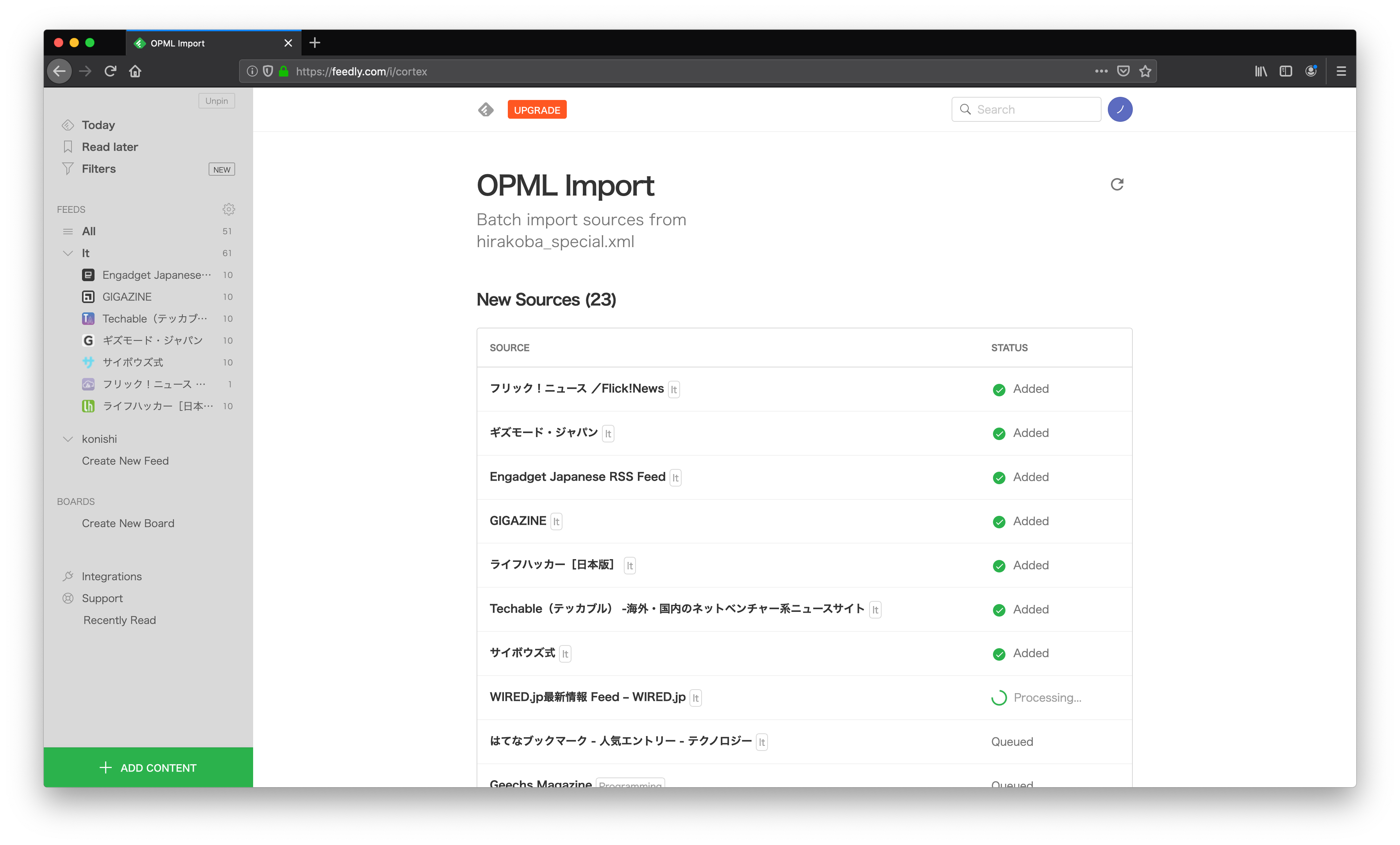Click Create New Board link
The image size is (1400, 845).
128,524
